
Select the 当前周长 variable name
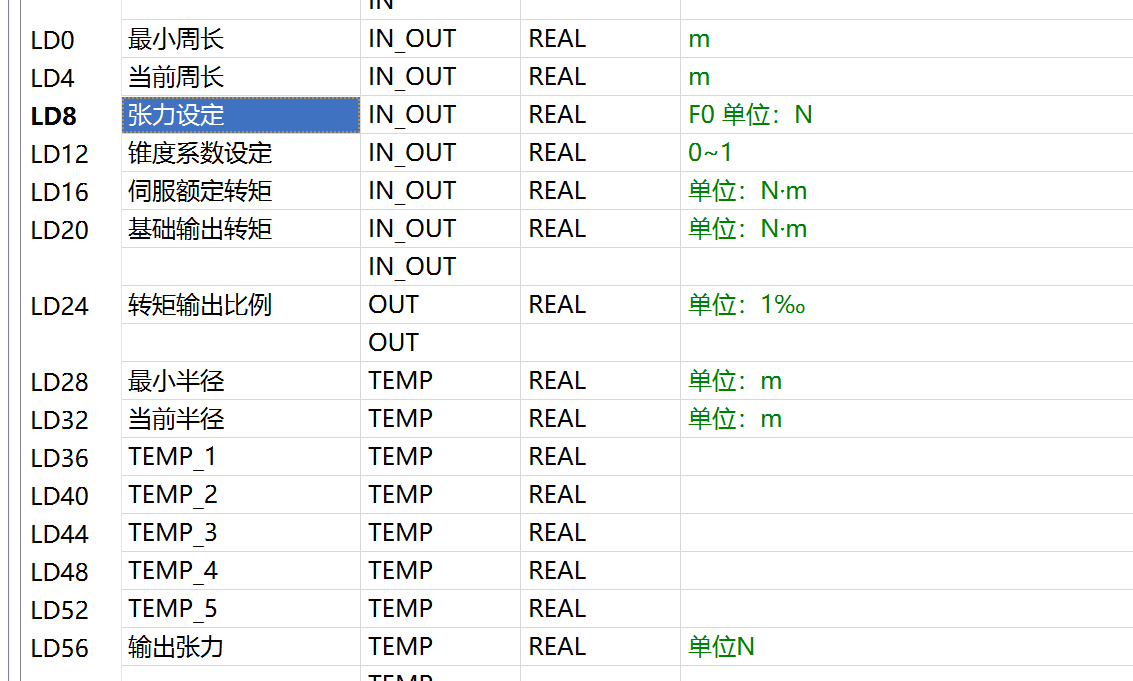176,77
